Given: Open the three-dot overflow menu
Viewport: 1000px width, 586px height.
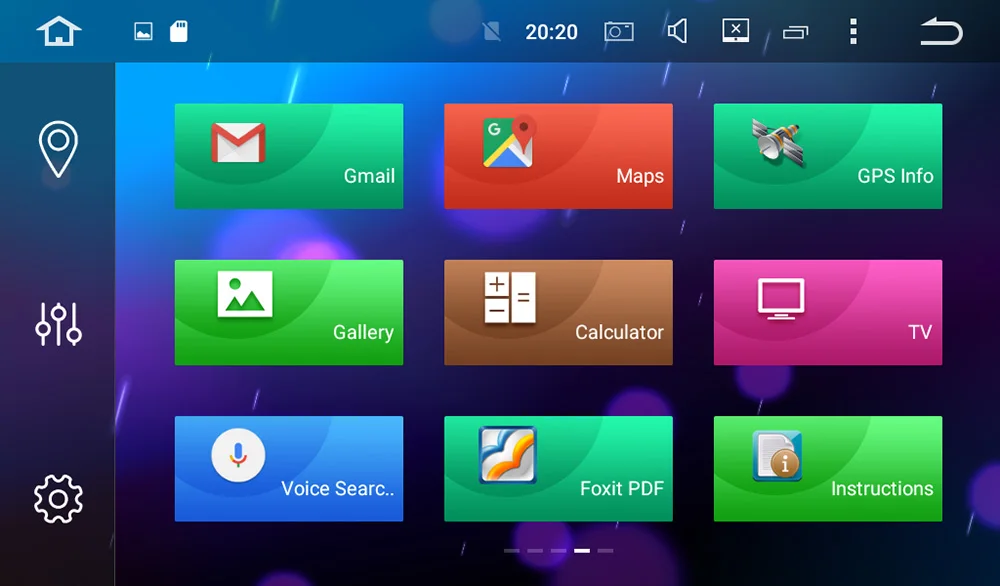Looking at the screenshot, I should pos(853,31).
